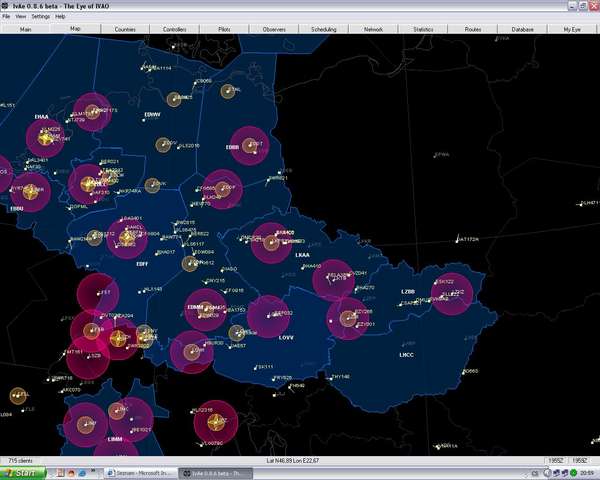Switch to Seznam Microsoft Internet Explorer taskbar window
Image resolution: width=600 pixels, height=480 pixels.
point(141,473)
